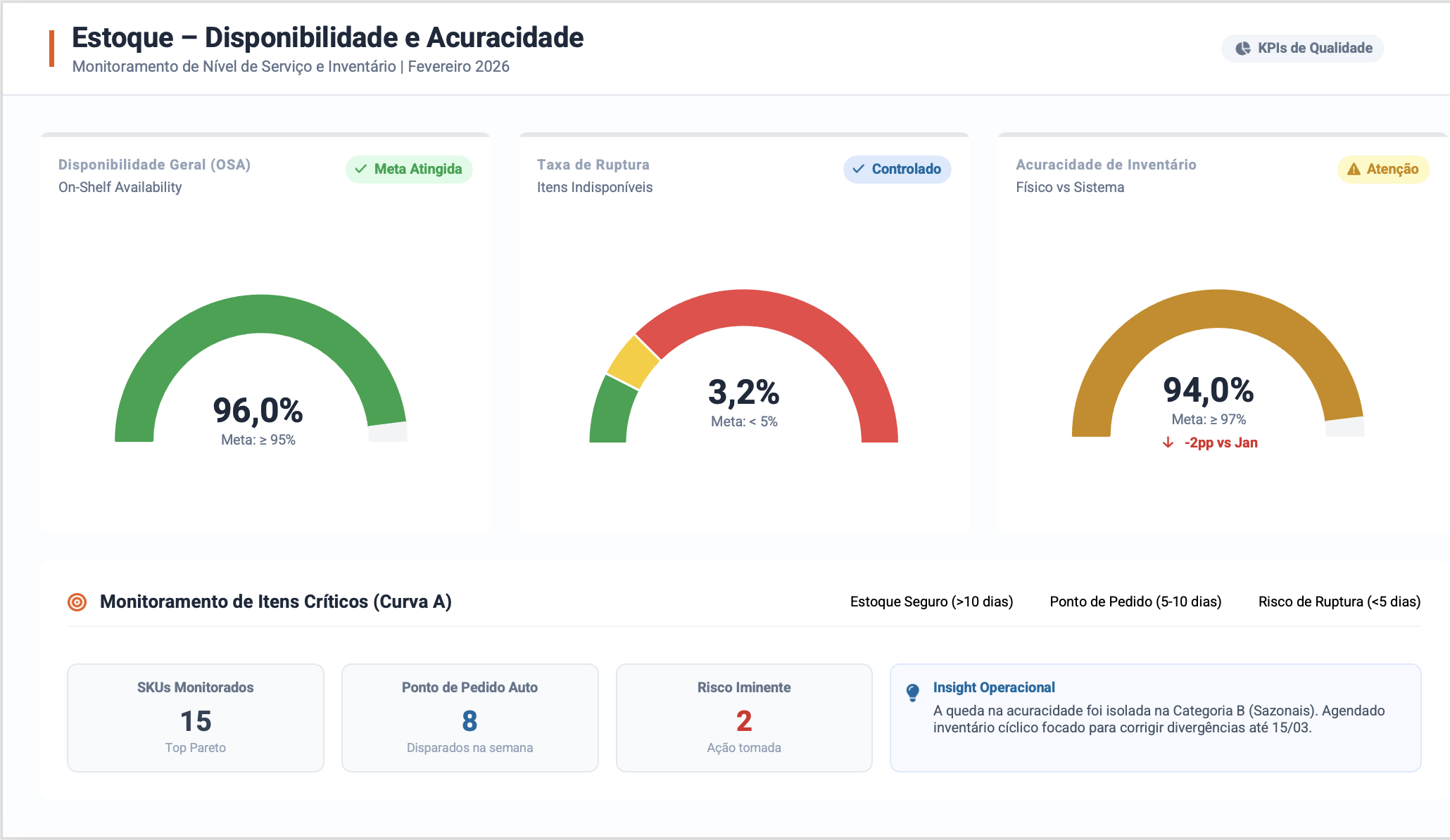This screenshot has width=1450, height=840.
Task: Click the pie chart icon beside KPIs de Qualidade
Action: 1244,49
